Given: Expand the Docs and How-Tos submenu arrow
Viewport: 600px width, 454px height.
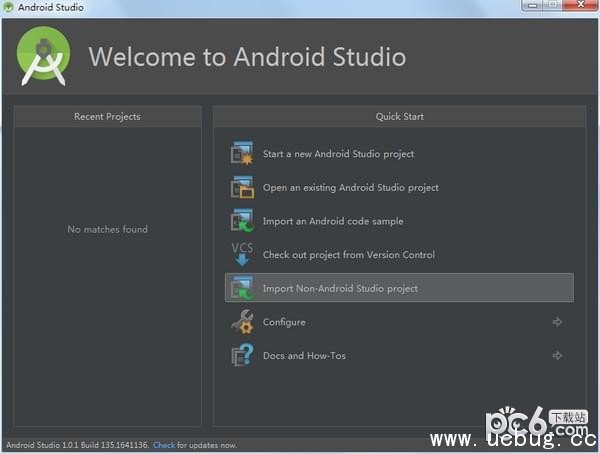Looking at the screenshot, I should tap(557, 356).
